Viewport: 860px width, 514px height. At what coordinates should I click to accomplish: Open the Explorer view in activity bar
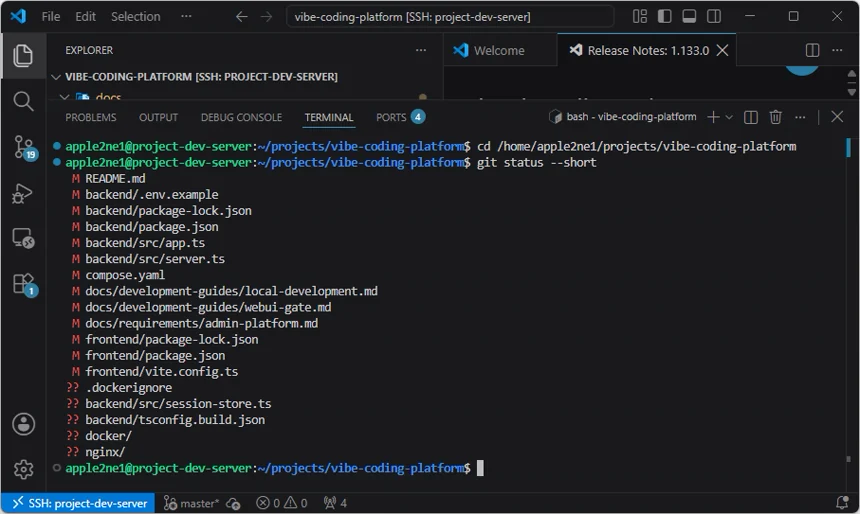coord(22,55)
